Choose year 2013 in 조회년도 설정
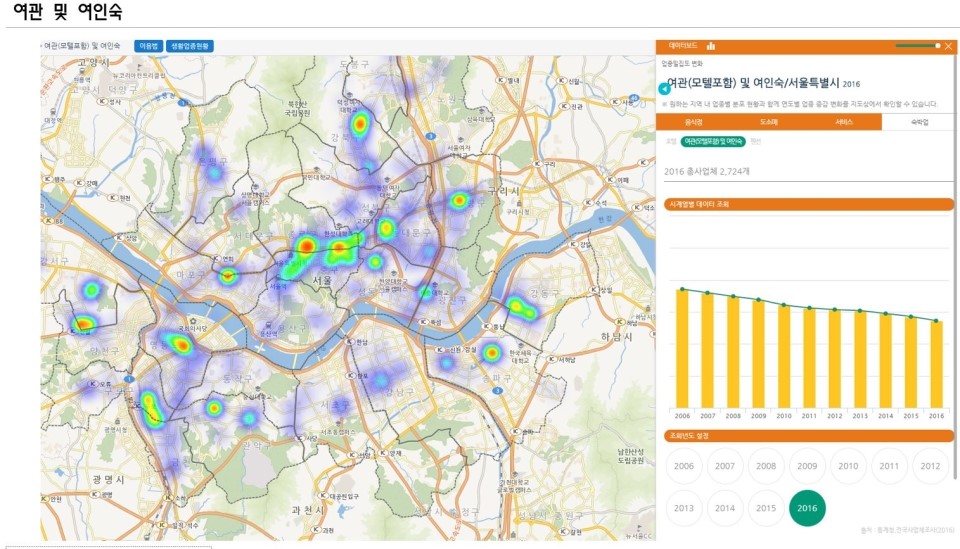The image size is (960, 549). point(684,508)
